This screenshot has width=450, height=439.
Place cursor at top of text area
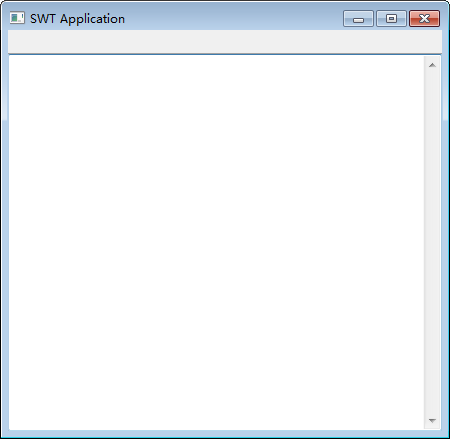[216, 62]
